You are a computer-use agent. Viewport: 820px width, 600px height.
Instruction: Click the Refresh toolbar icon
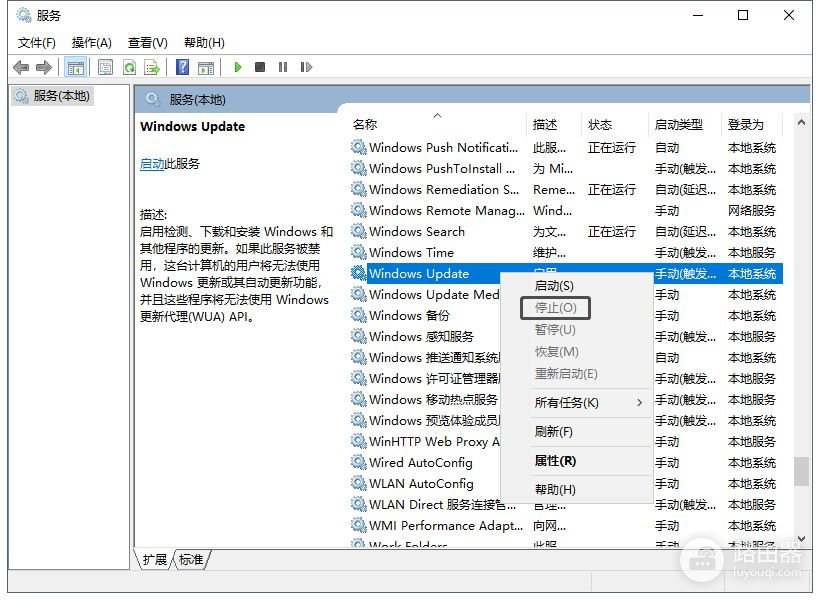(x=129, y=67)
